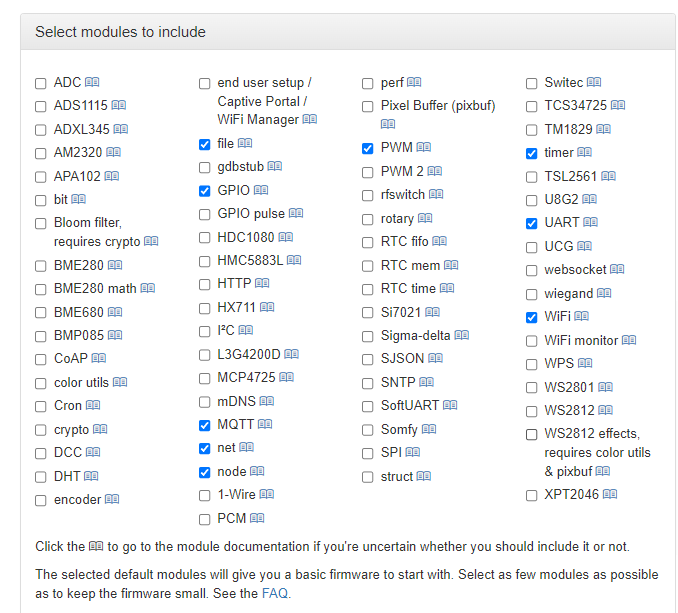
Task: Open MQTT documentation book icon
Action: [265, 424]
